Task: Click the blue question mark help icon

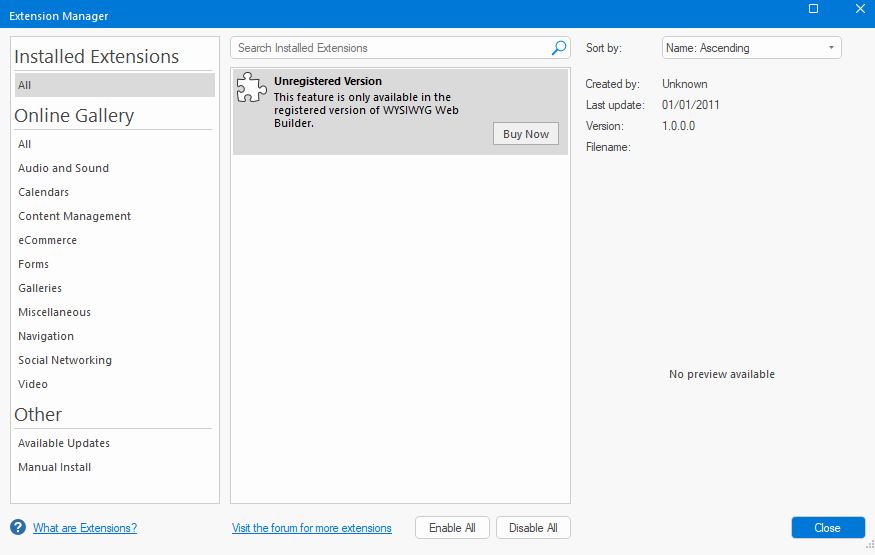Action: pyautogui.click(x=18, y=527)
